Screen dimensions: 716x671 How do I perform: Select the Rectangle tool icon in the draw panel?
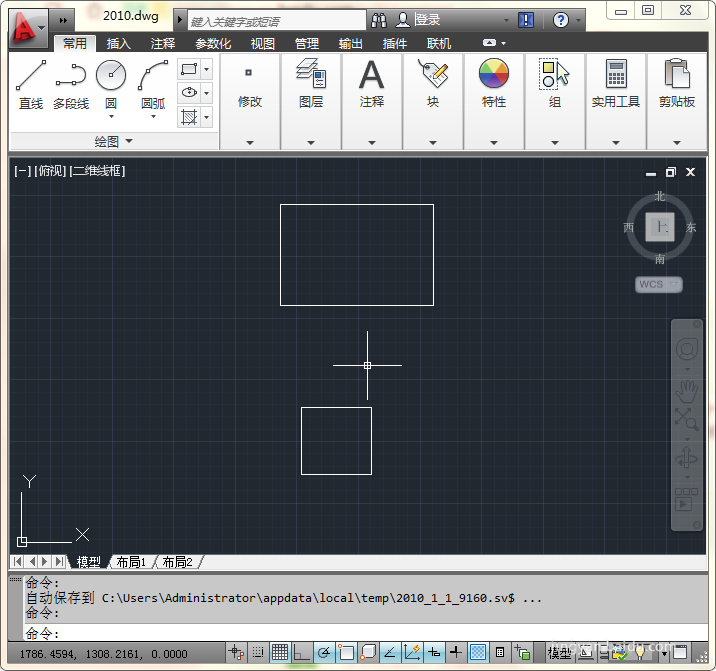click(189, 69)
